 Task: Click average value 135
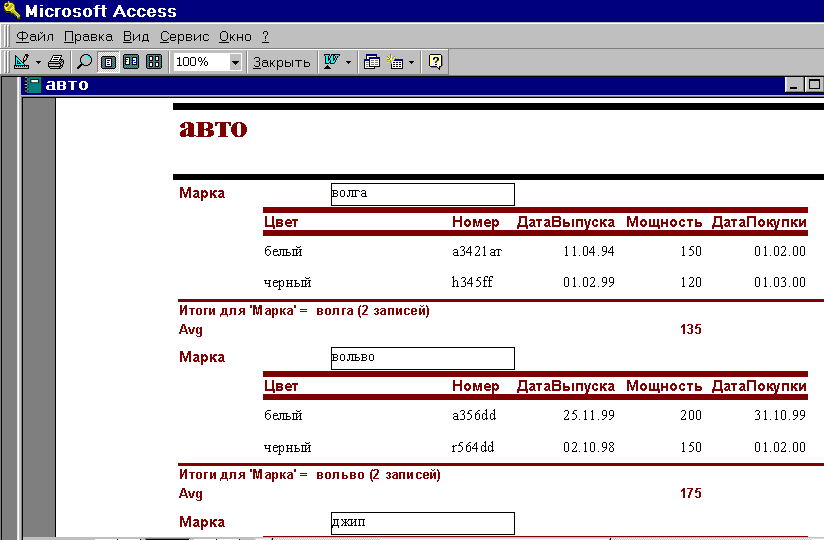[691, 329]
